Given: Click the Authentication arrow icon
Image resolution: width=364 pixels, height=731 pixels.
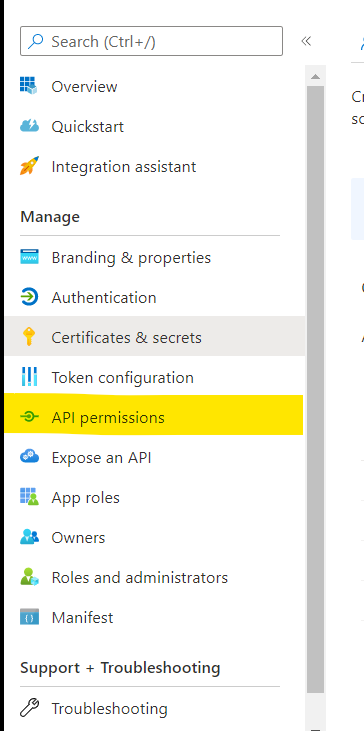Looking at the screenshot, I should 29,297.
